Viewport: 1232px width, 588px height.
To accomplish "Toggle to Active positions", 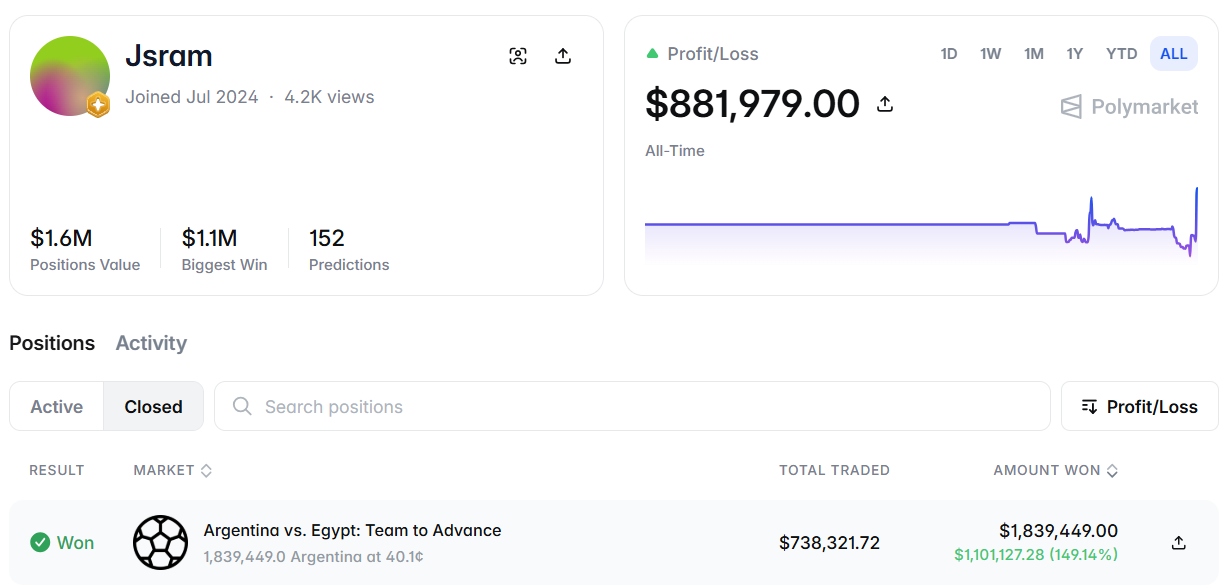I will [x=57, y=406].
